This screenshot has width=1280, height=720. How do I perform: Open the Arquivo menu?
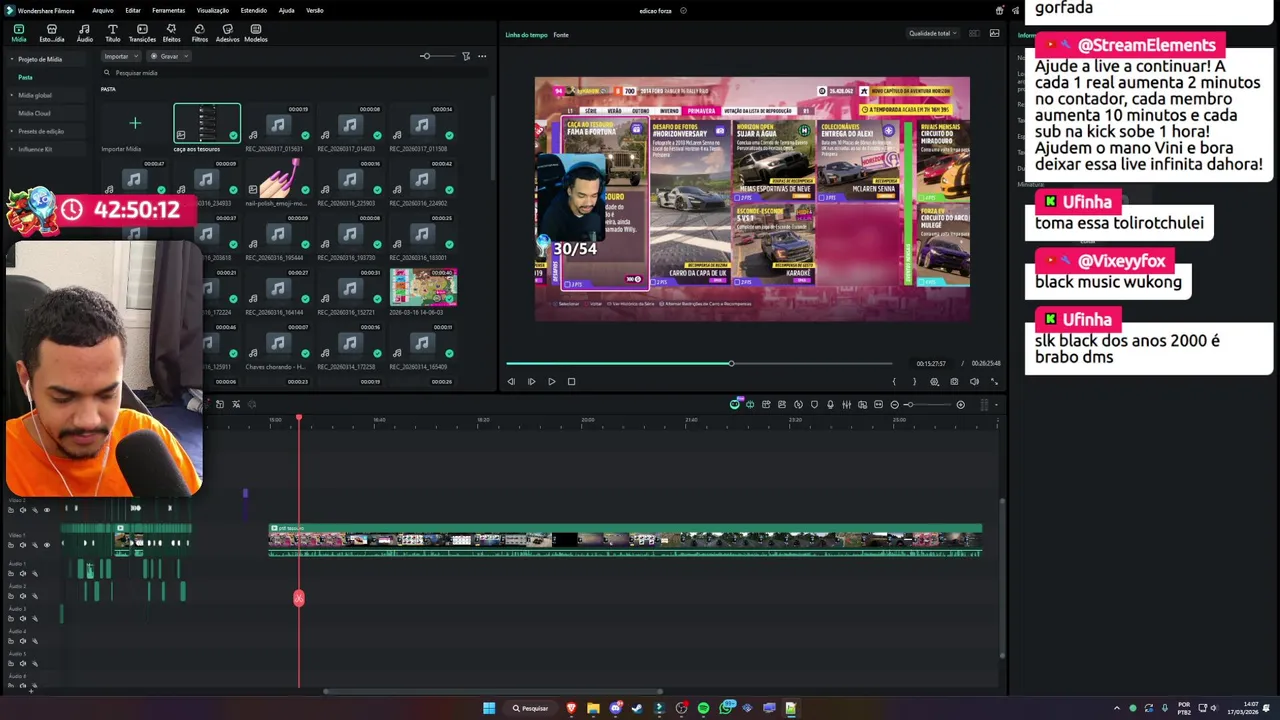pos(102,10)
